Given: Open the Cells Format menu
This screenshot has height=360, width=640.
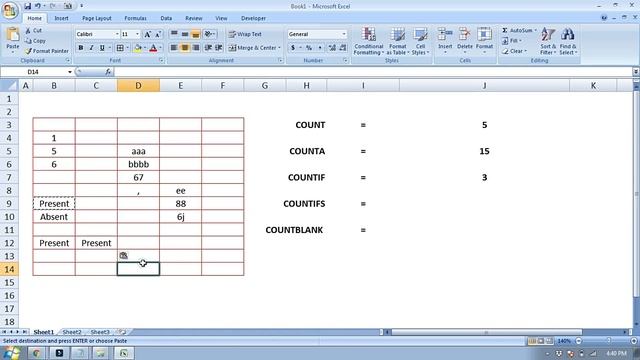Looking at the screenshot, I should click(484, 40).
